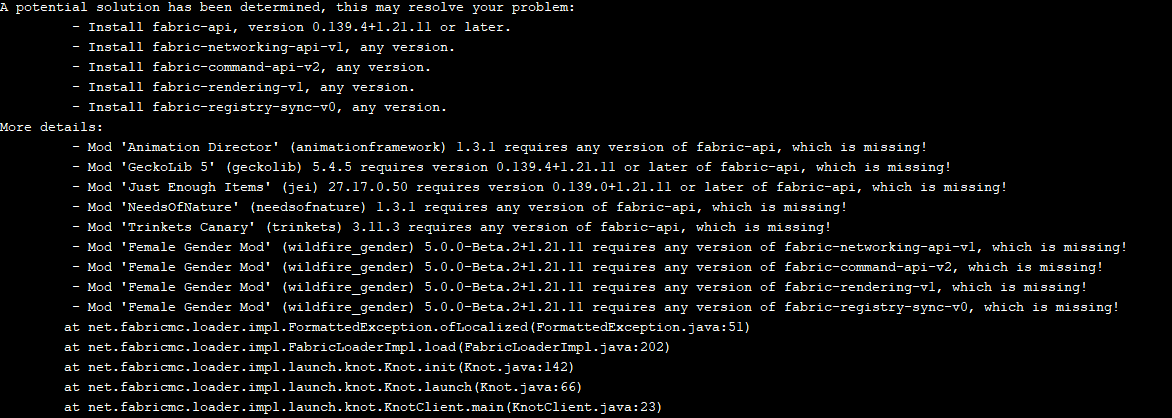1172x418 pixels.
Task: Click the 'Install fabric-networking-api-v1' line
Action: click(264, 47)
